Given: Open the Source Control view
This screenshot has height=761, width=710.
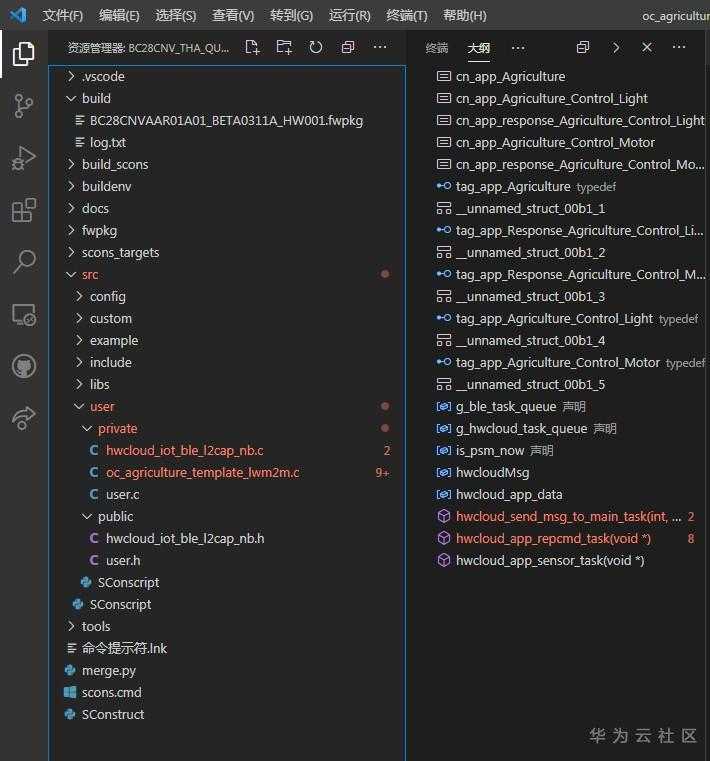Looking at the screenshot, I should 23,106.
